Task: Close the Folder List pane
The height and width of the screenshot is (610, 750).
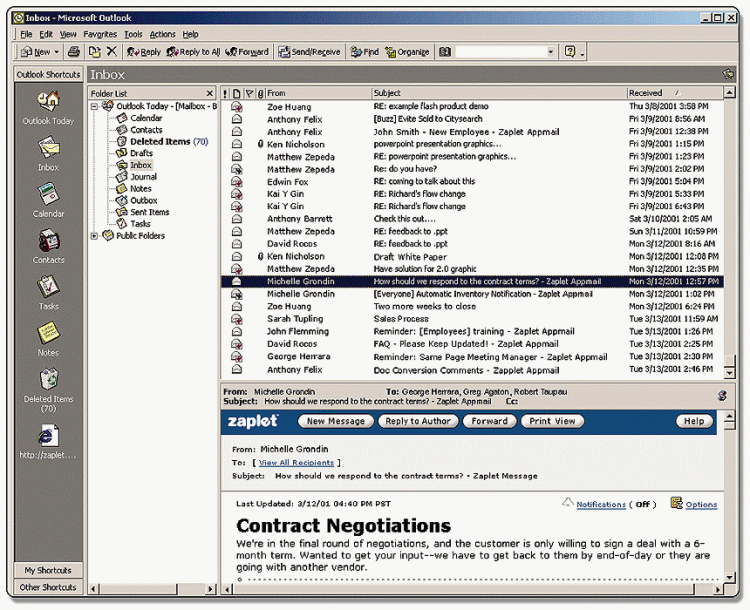Action: [210, 93]
